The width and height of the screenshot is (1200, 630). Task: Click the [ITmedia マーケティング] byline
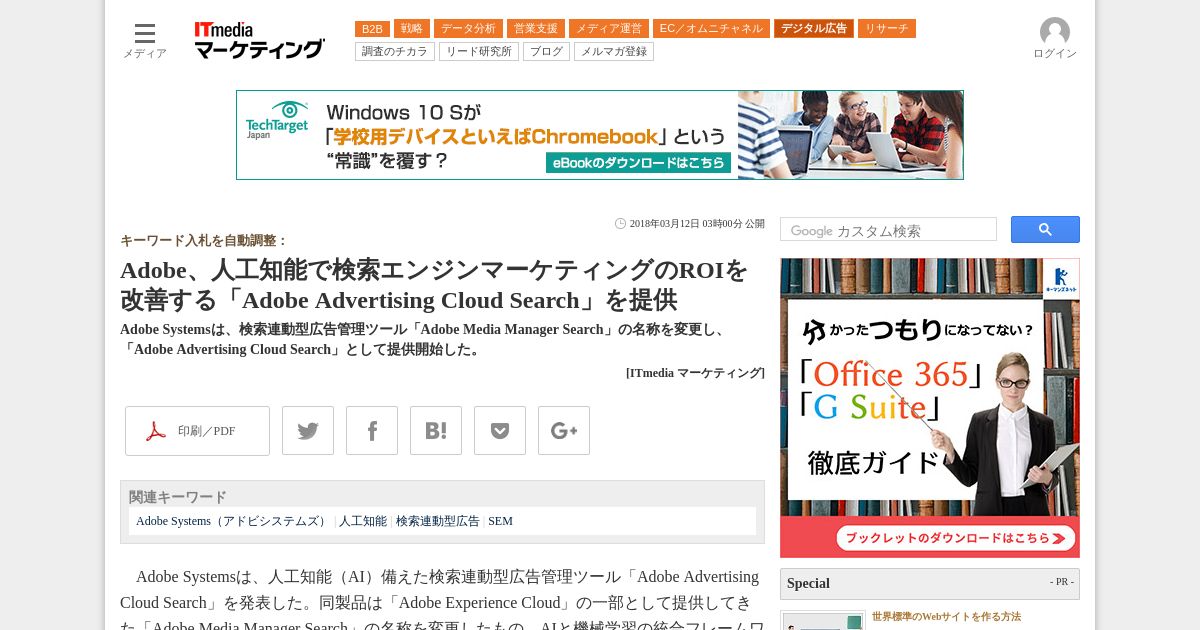[x=695, y=373]
